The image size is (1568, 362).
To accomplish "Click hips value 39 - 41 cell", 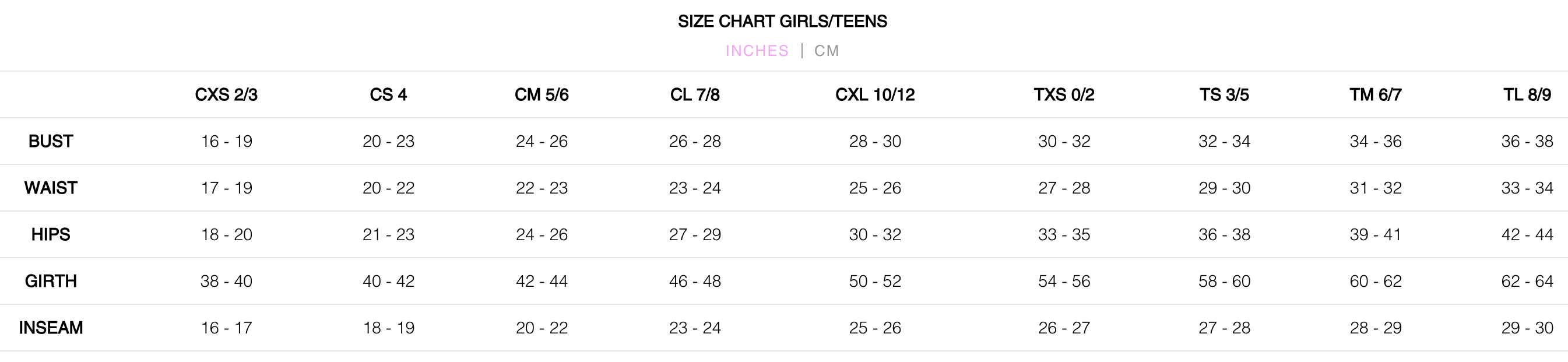I will [x=1375, y=234].
